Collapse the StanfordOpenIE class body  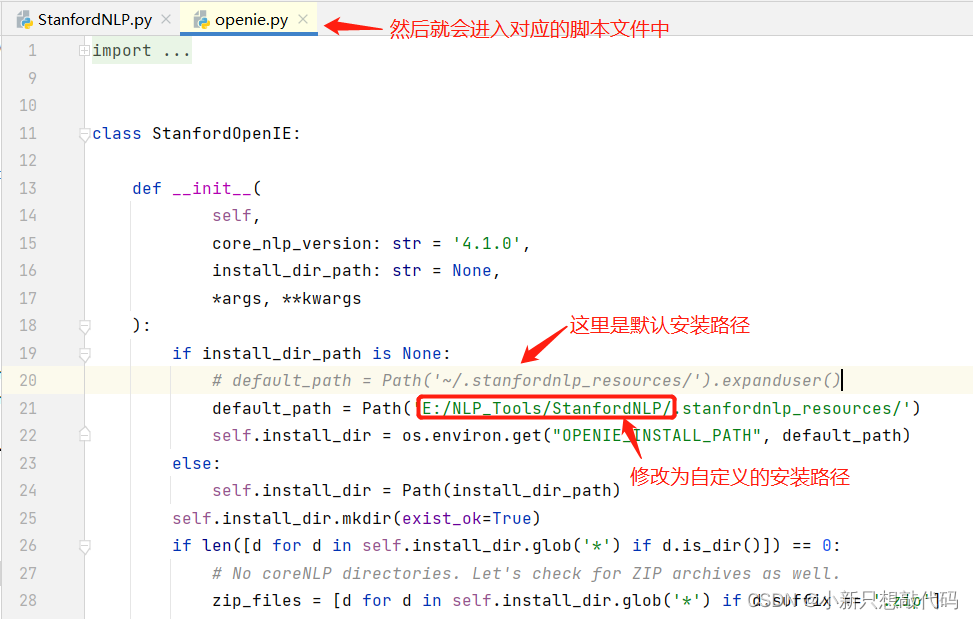click(85, 133)
